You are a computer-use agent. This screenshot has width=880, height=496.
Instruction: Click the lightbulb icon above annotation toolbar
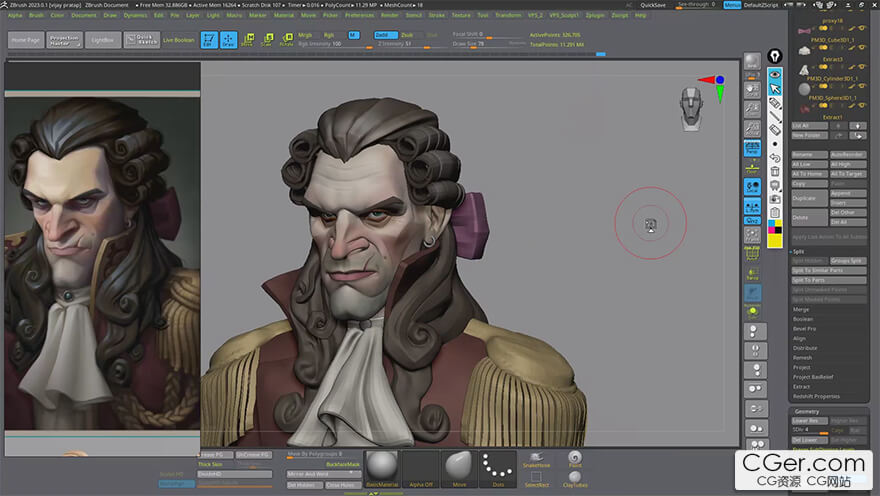pos(774,56)
